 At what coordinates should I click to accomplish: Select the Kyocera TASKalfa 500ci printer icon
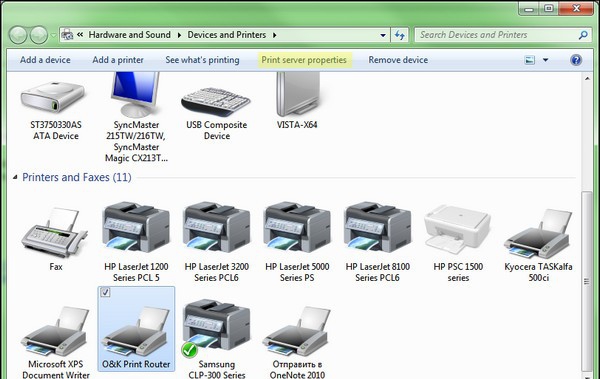[538, 234]
